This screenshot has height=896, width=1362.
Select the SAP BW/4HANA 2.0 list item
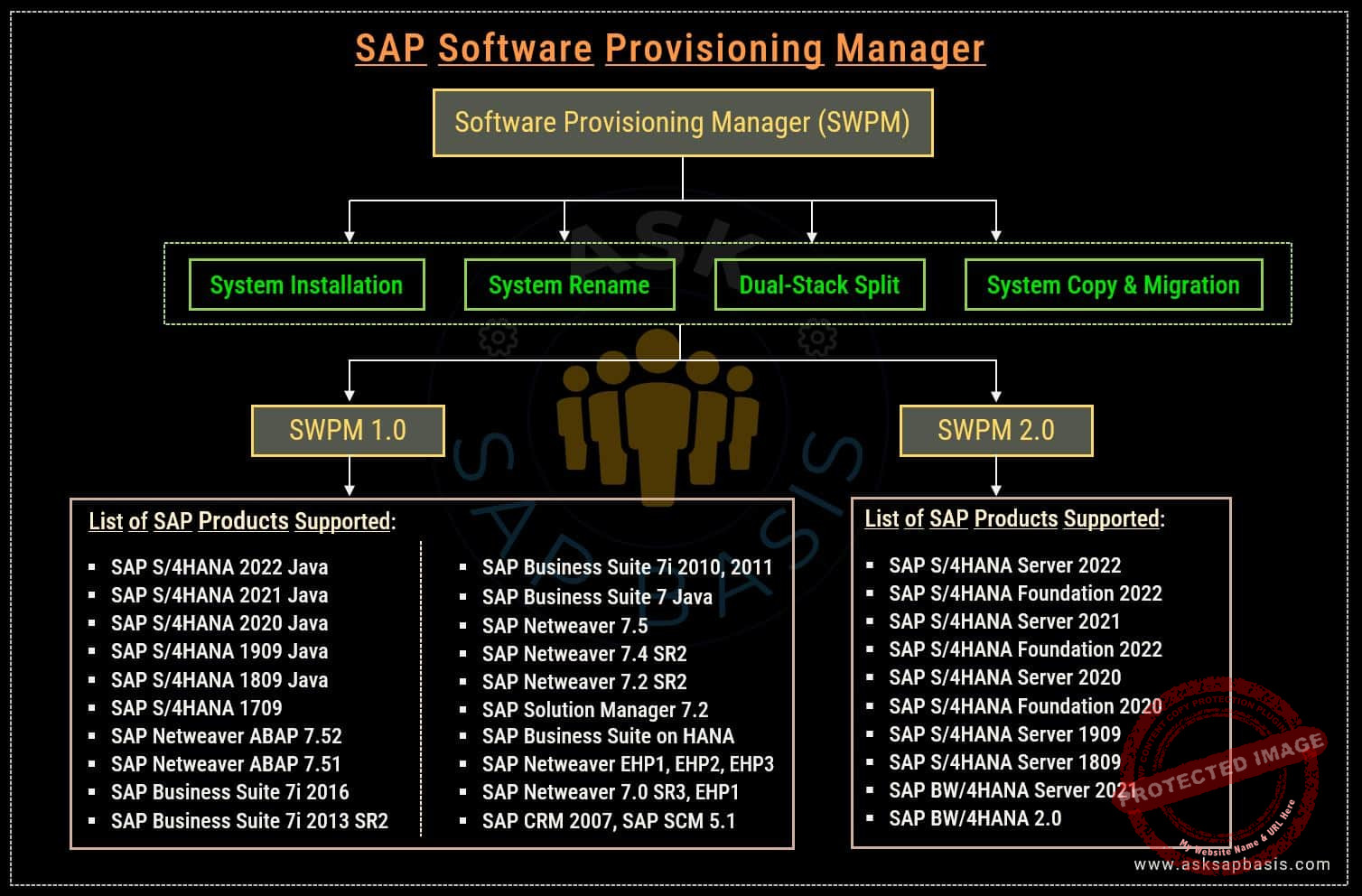[975, 818]
